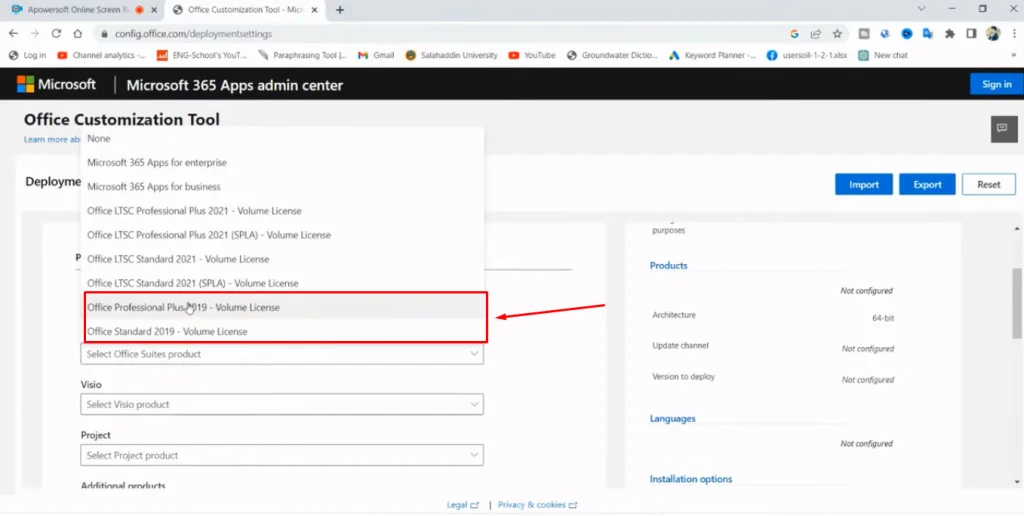Click the Import button
This screenshot has width=1024, height=516.
point(863,184)
